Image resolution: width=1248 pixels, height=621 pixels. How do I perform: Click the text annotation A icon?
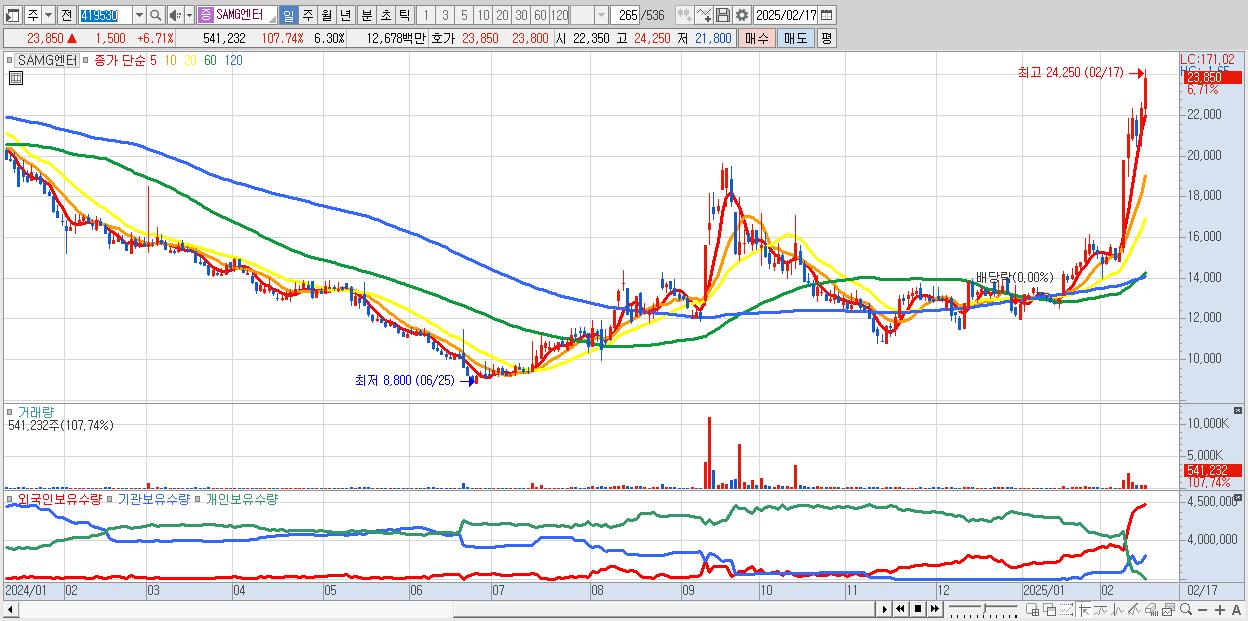(x=1236, y=610)
